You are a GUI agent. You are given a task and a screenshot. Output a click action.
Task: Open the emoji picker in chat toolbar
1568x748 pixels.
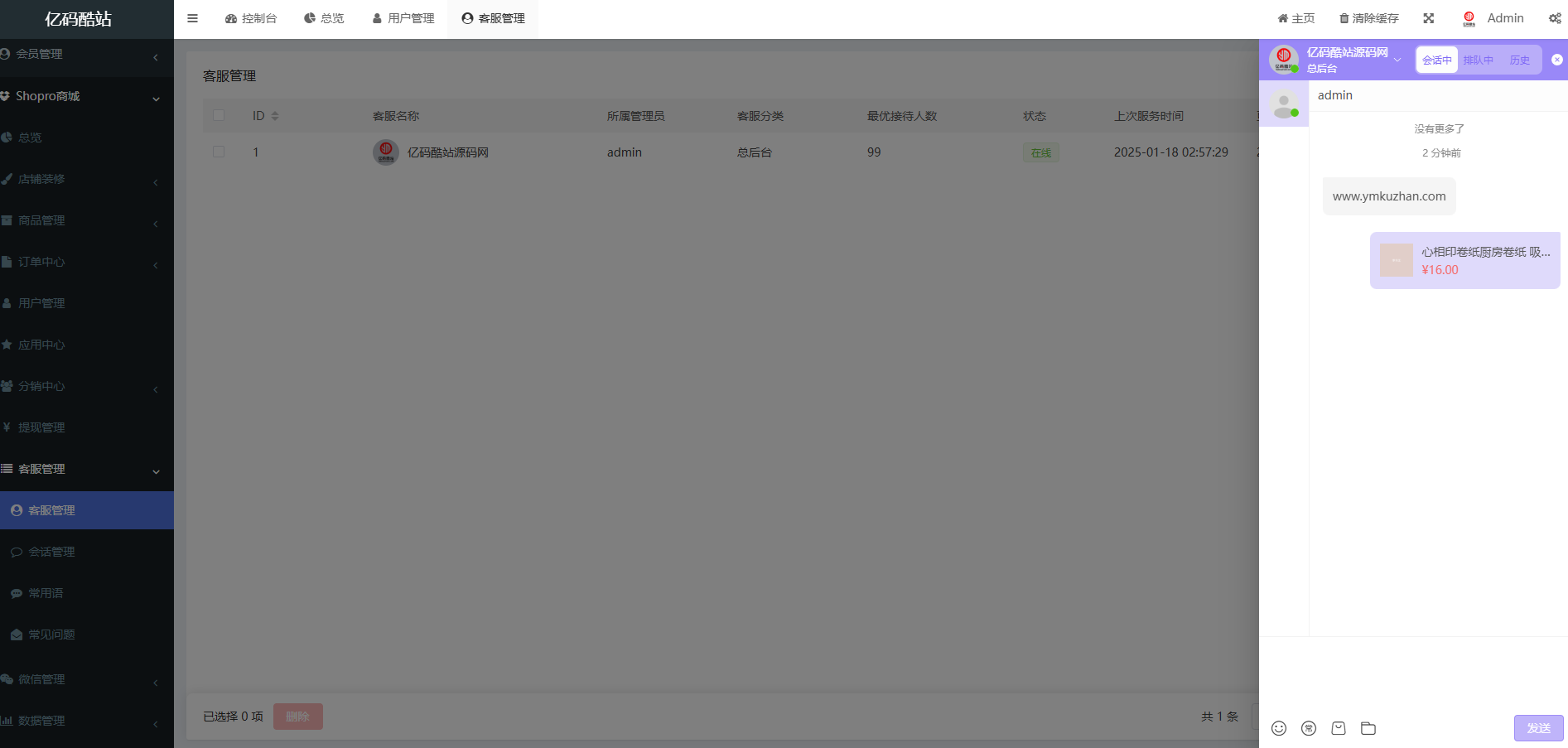point(1279,728)
